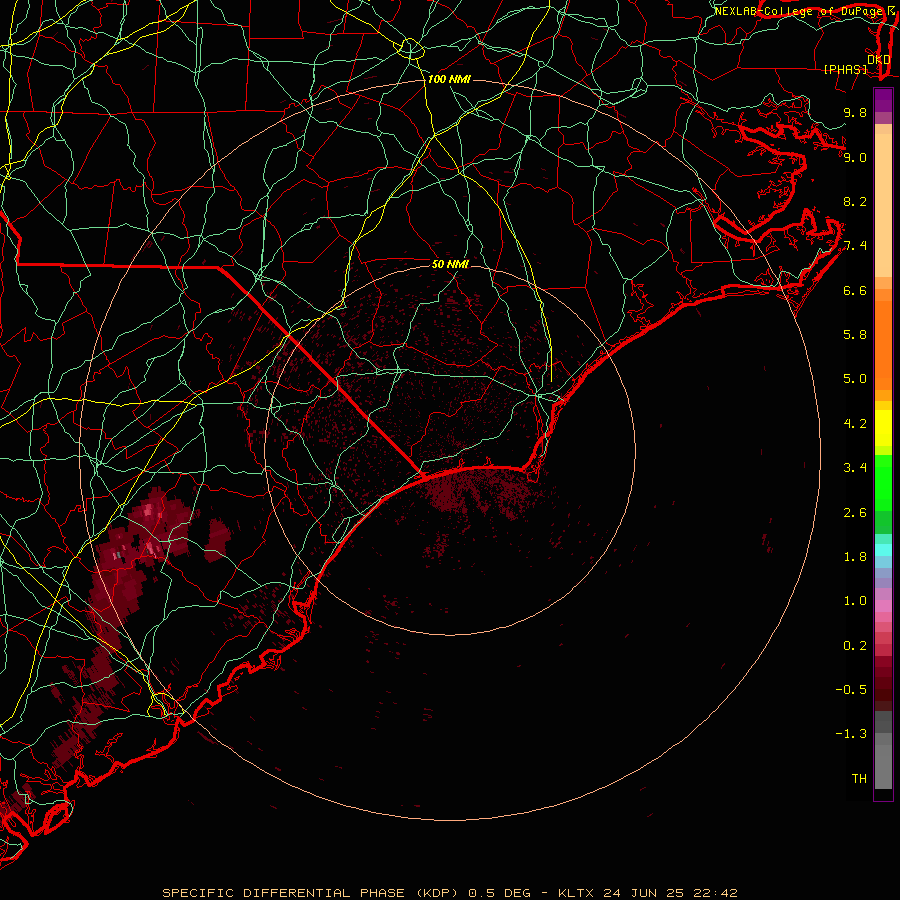The width and height of the screenshot is (900, 900).
Task: Click the "50 NMI" range ring label
Action: tap(450, 264)
